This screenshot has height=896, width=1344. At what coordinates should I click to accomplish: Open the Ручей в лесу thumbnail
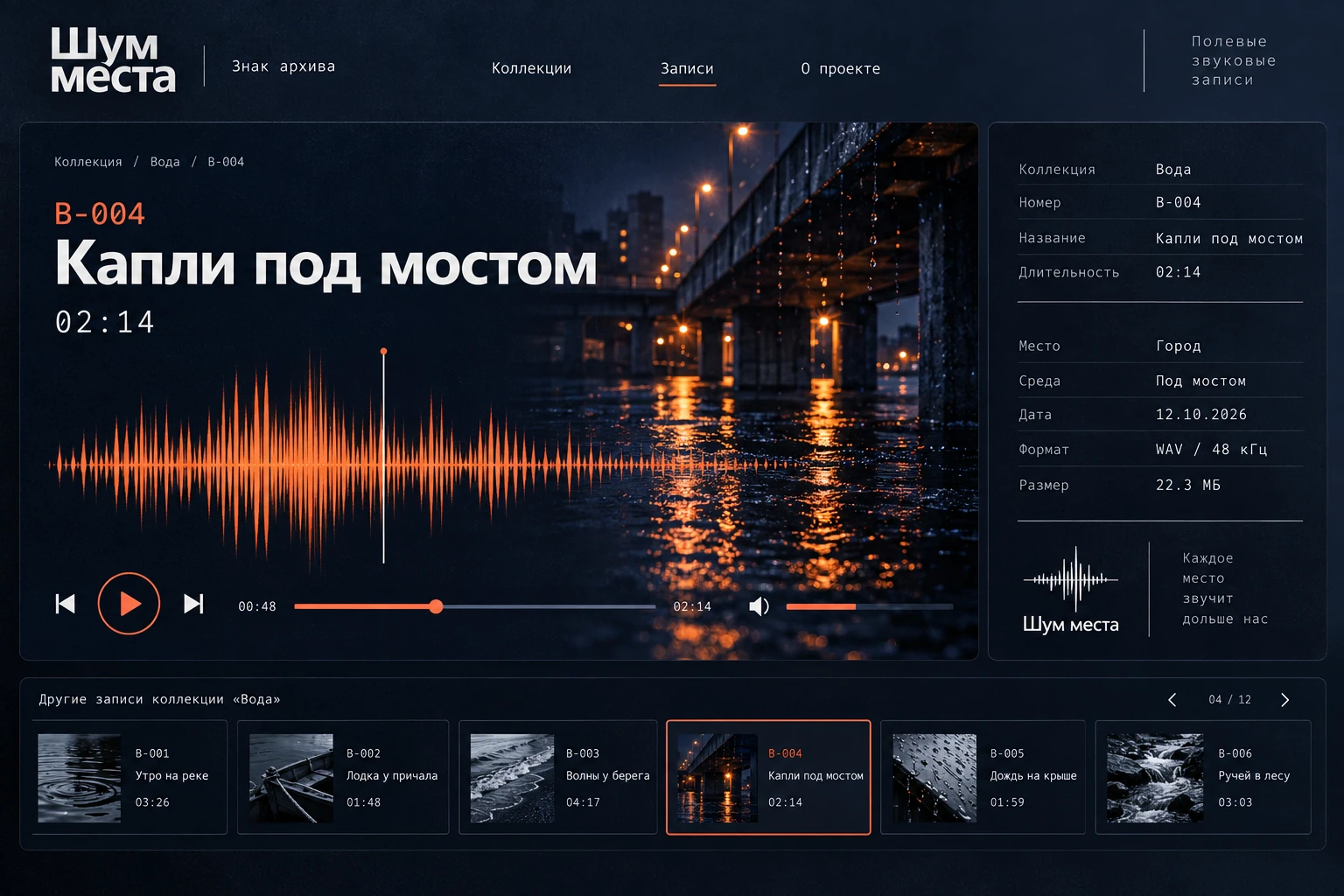[1155, 778]
